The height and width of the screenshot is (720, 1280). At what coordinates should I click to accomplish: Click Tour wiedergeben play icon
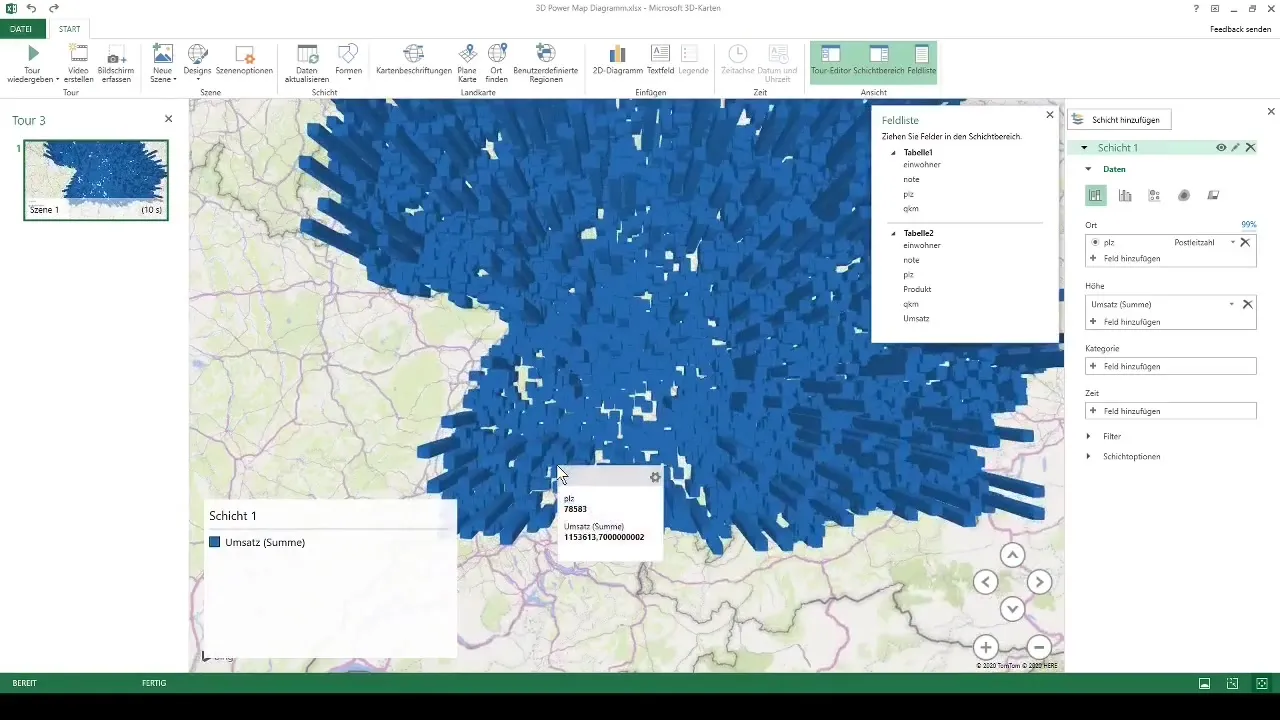click(34, 53)
